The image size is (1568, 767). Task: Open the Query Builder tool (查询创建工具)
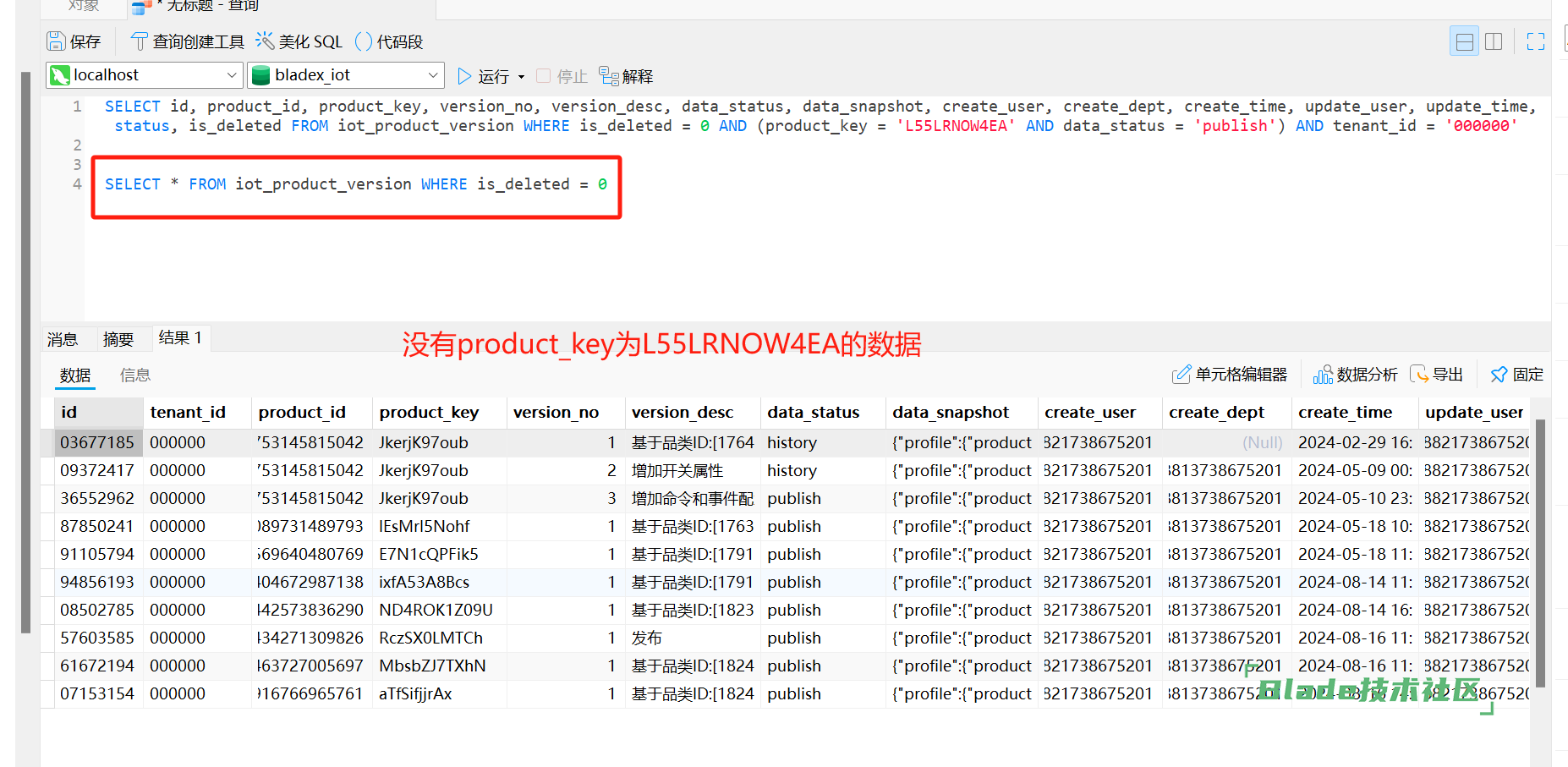tap(187, 41)
